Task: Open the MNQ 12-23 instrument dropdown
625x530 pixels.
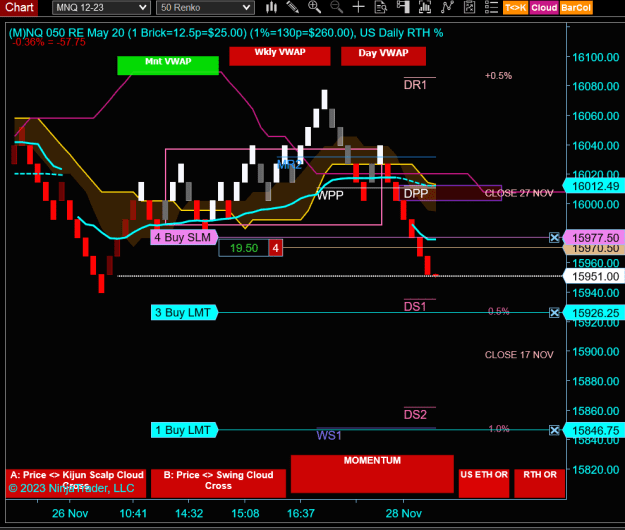Action: tap(101, 8)
